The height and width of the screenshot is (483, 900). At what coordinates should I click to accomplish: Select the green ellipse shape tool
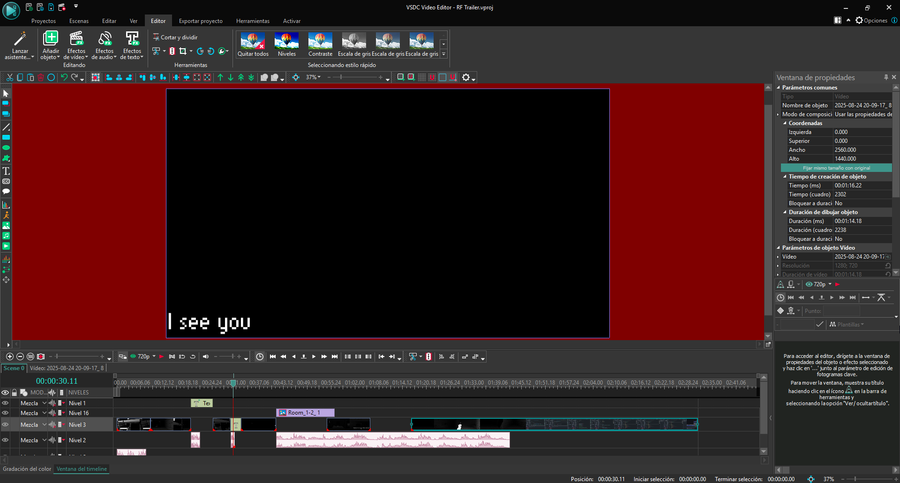point(6,148)
